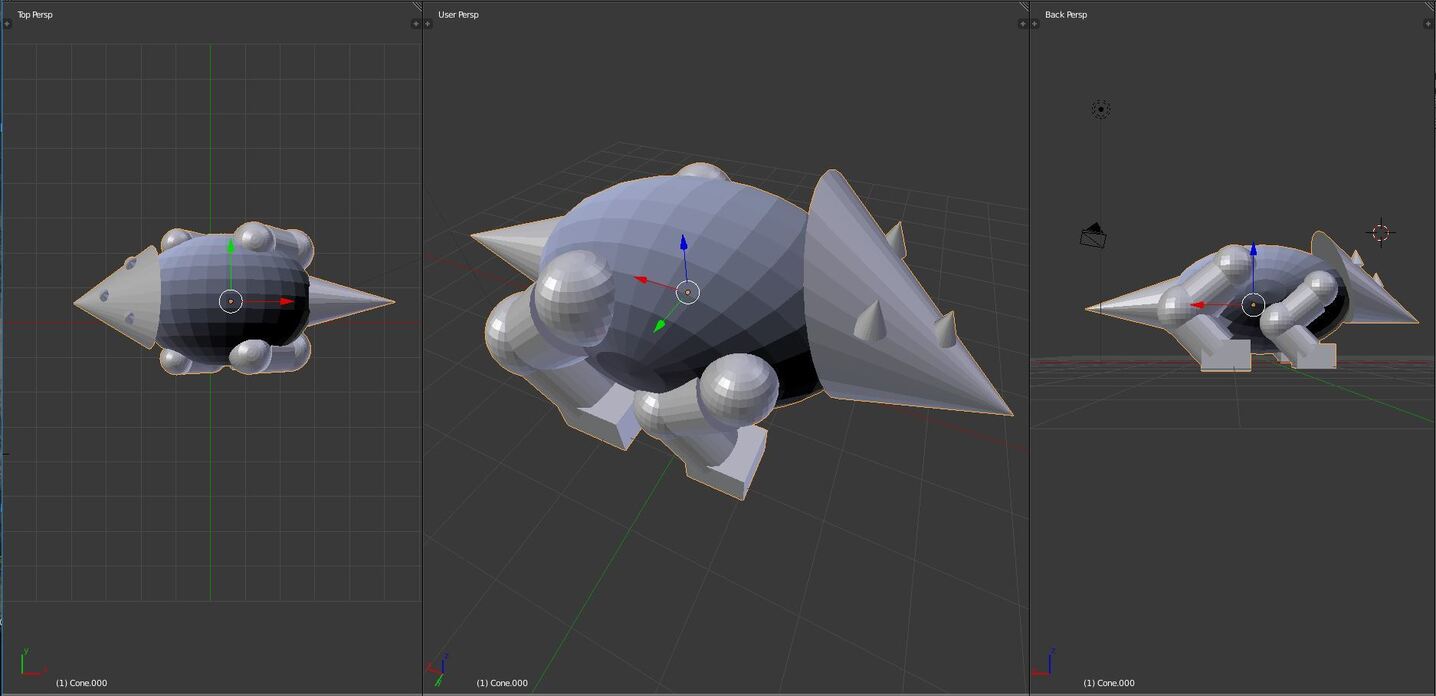Click the 'Back Persp' view label
Image resolution: width=1436 pixels, height=696 pixels.
[x=1066, y=15]
